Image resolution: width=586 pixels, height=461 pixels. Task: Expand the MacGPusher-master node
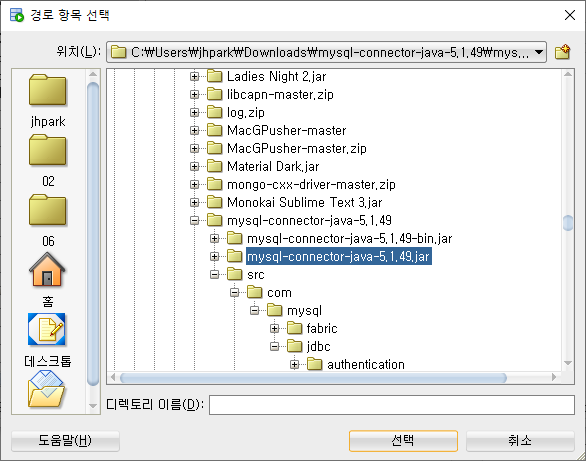point(194,130)
